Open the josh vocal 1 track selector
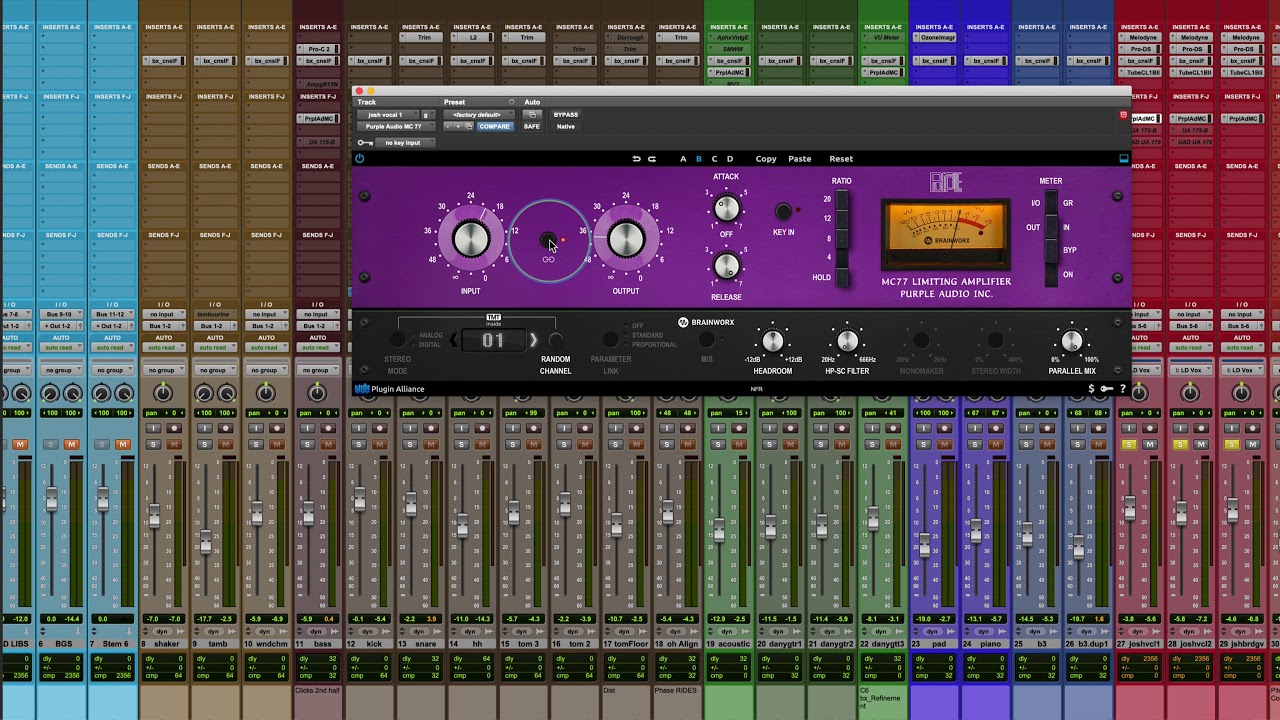This screenshot has width=1280, height=720. [x=386, y=114]
